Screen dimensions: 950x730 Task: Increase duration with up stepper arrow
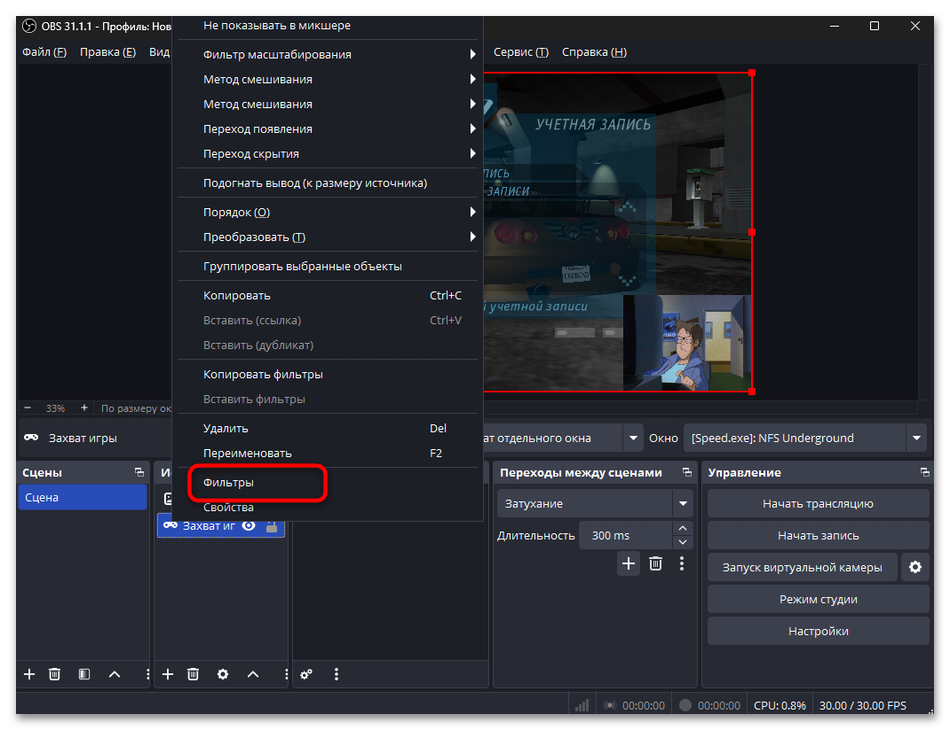click(683, 528)
